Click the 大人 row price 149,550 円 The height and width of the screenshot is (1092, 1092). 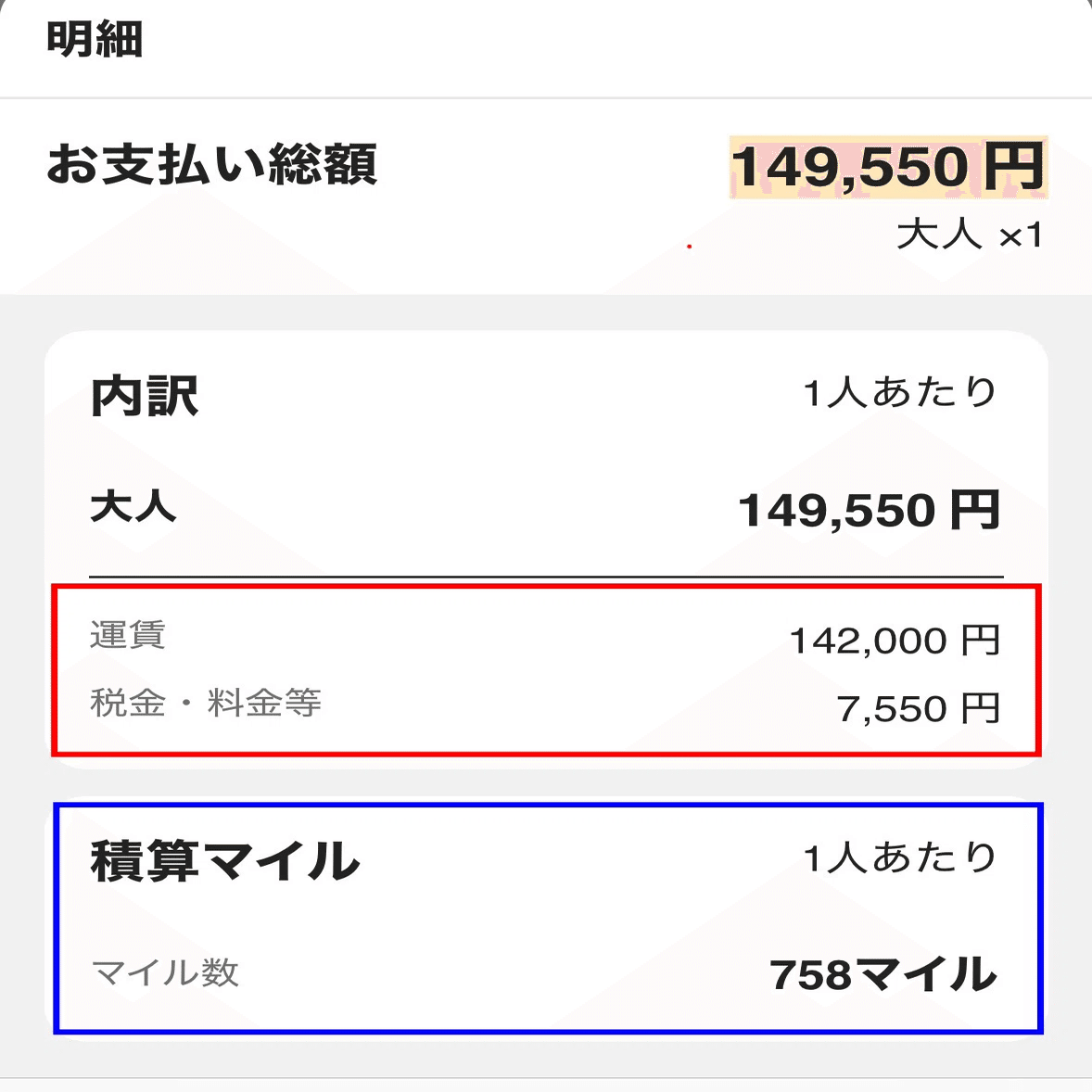[869, 510]
